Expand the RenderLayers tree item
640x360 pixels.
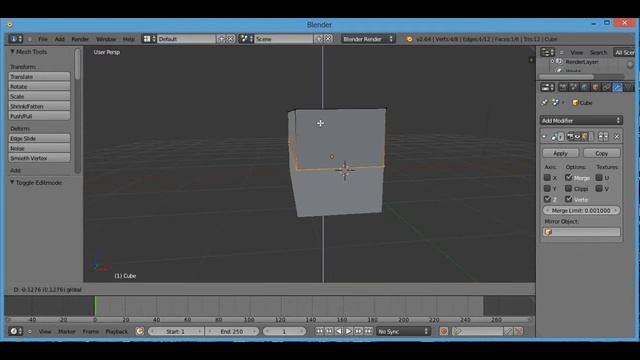552,62
